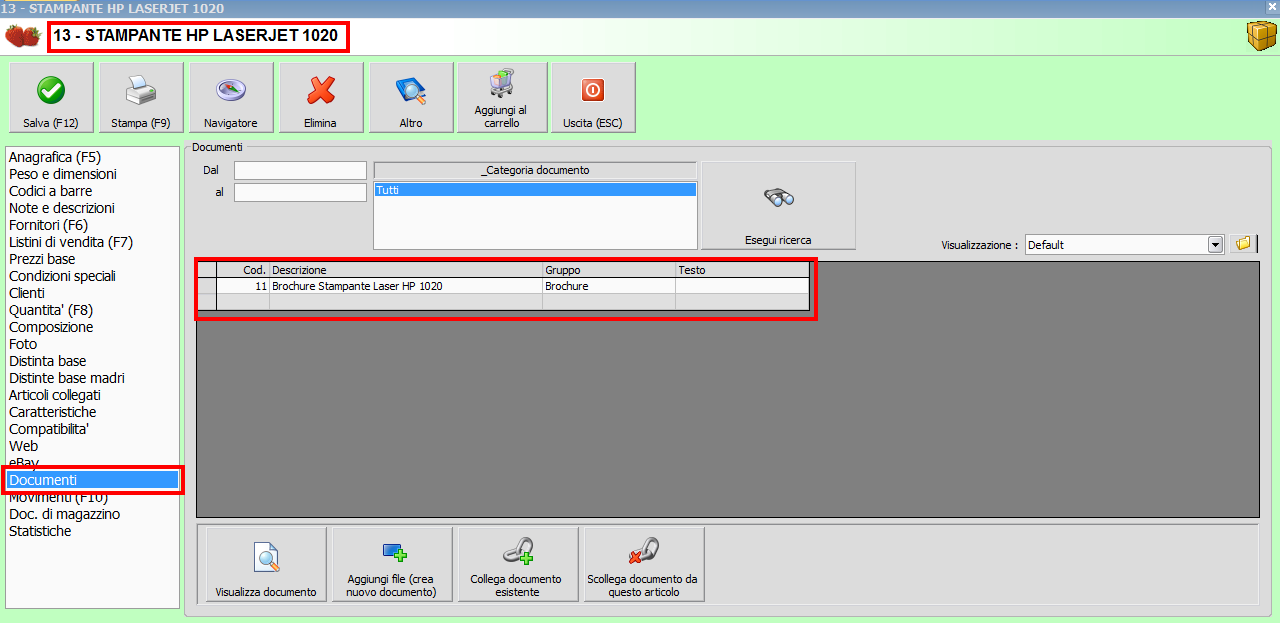
Task: Click the Descrizione column header
Action: [x=406, y=270]
